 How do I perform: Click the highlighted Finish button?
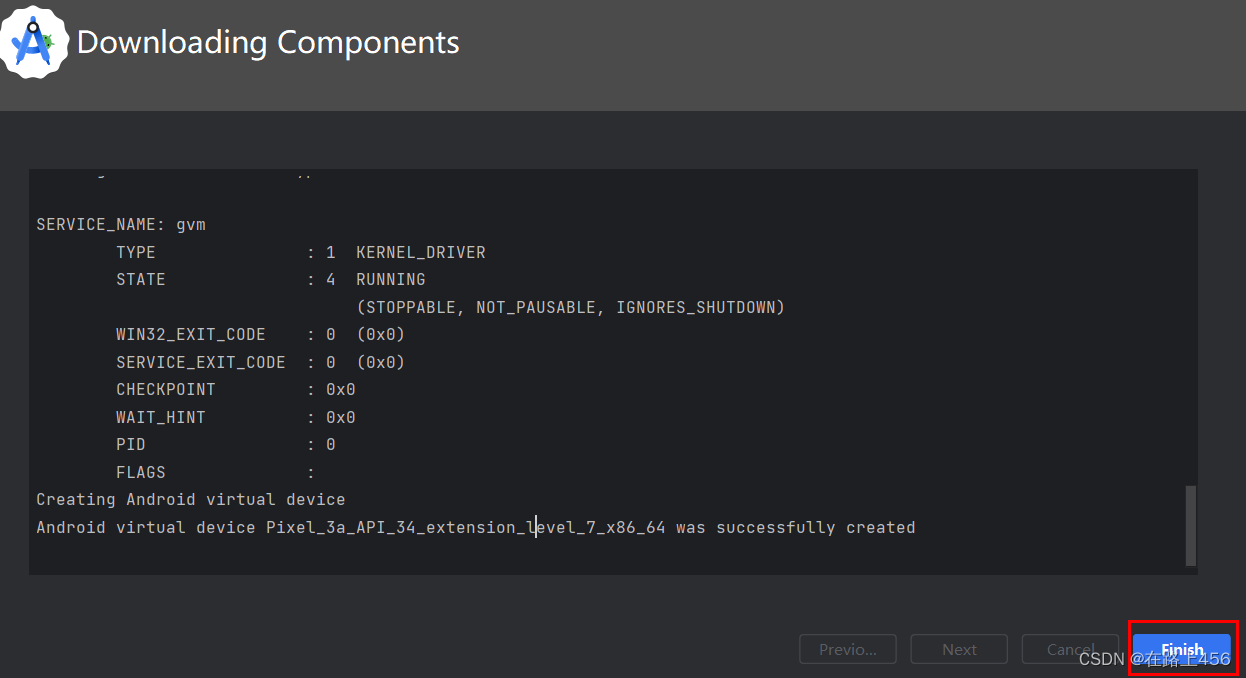pos(1181,649)
